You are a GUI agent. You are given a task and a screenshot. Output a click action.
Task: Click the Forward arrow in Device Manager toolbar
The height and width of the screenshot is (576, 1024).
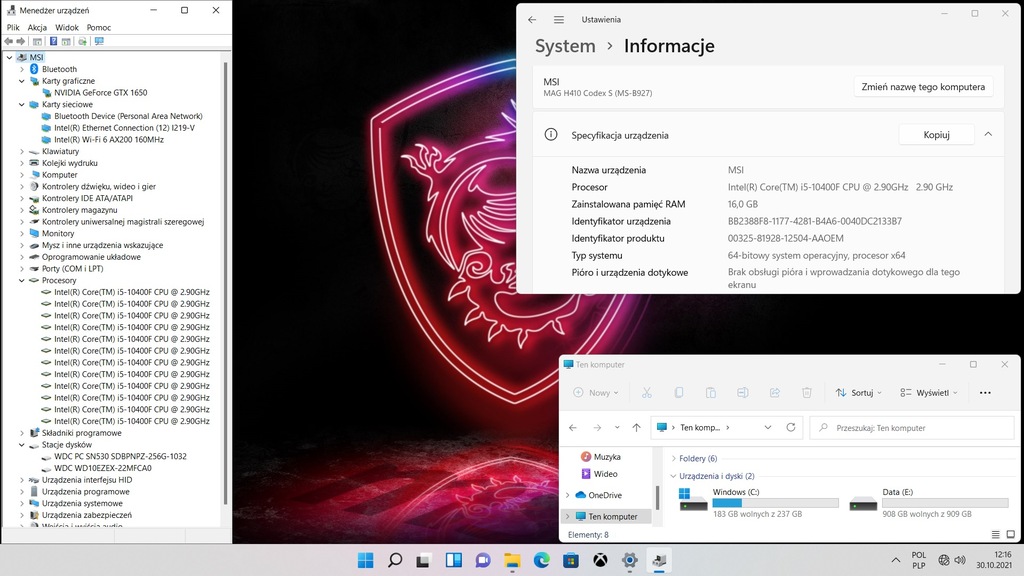pyautogui.click(x=21, y=41)
